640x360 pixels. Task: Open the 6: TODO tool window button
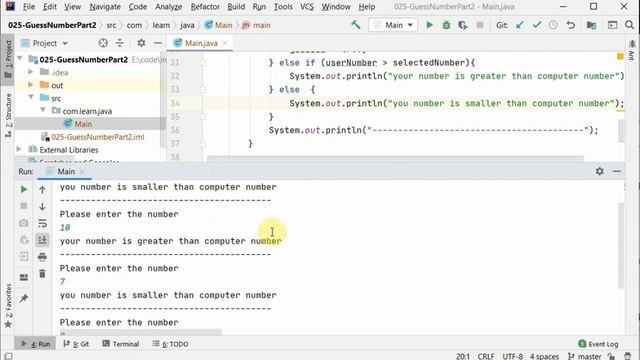pos(171,344)
